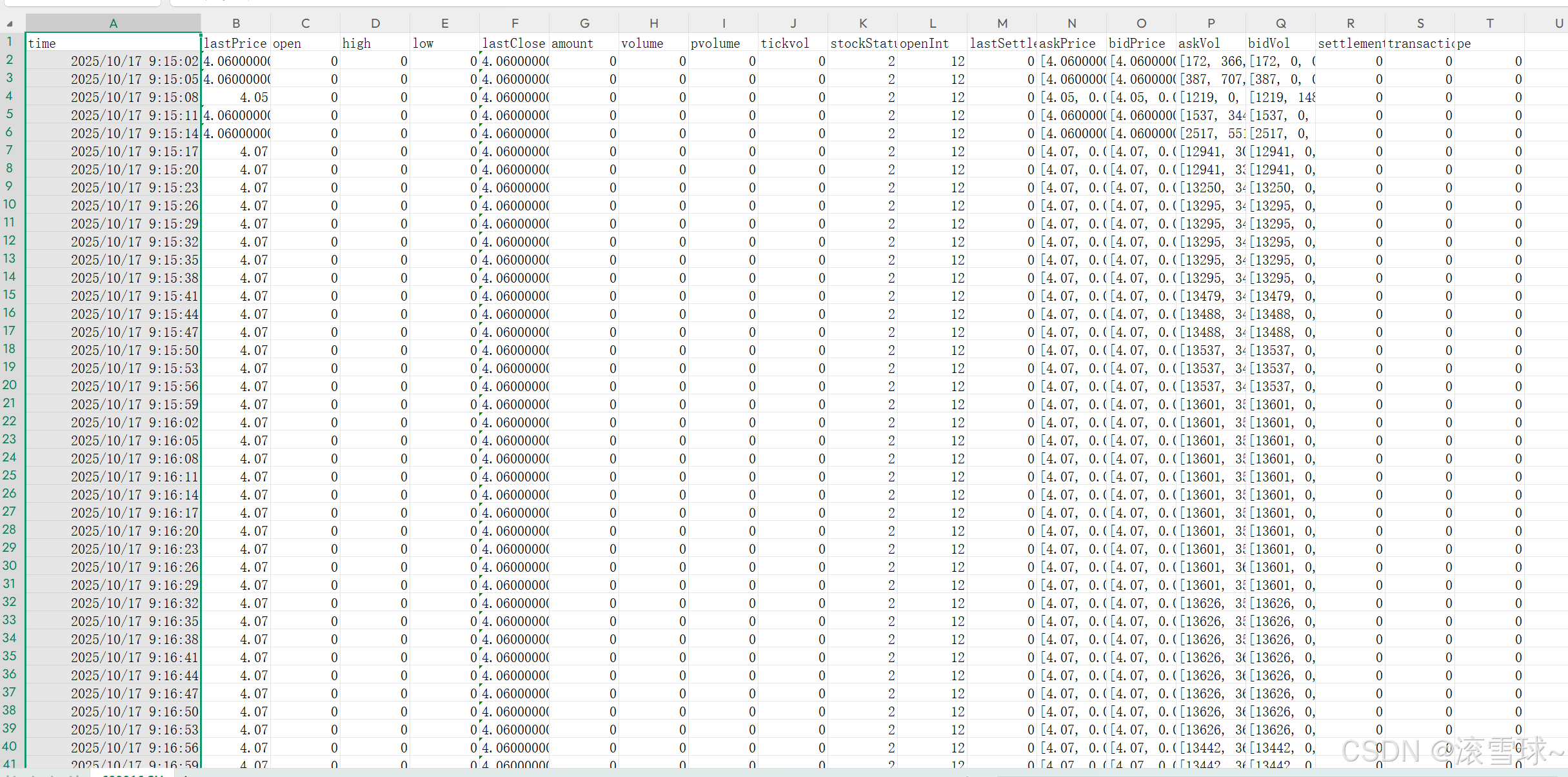Click the 'bidVol' header cell
The height and width of the screenshot is (777, 1568).
point(1280,43)
